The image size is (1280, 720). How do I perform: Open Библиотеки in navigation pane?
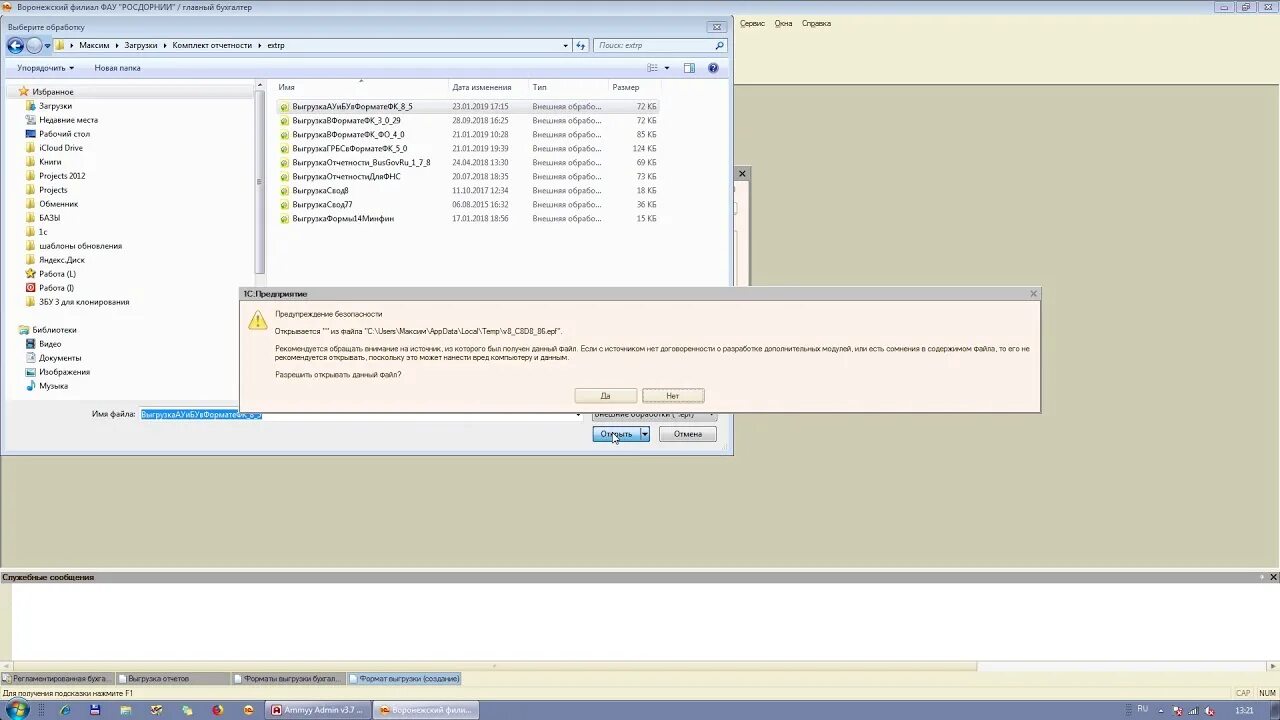point(54,330)
